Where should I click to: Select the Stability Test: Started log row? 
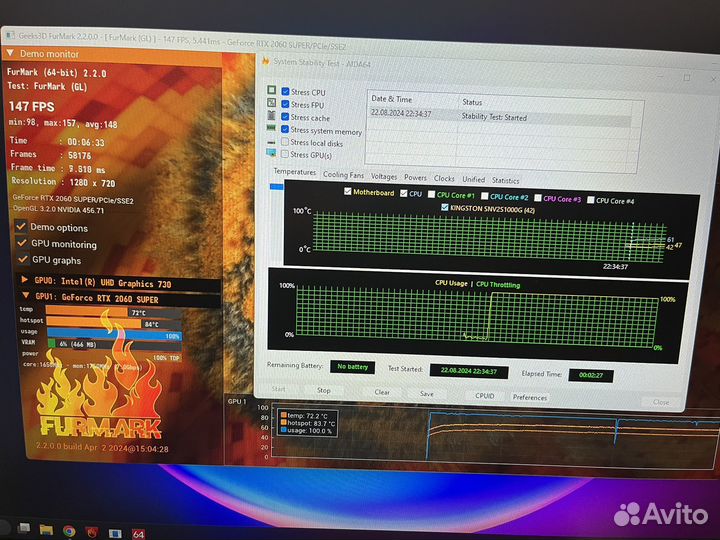pyautogui.click(x=501, y=116)
